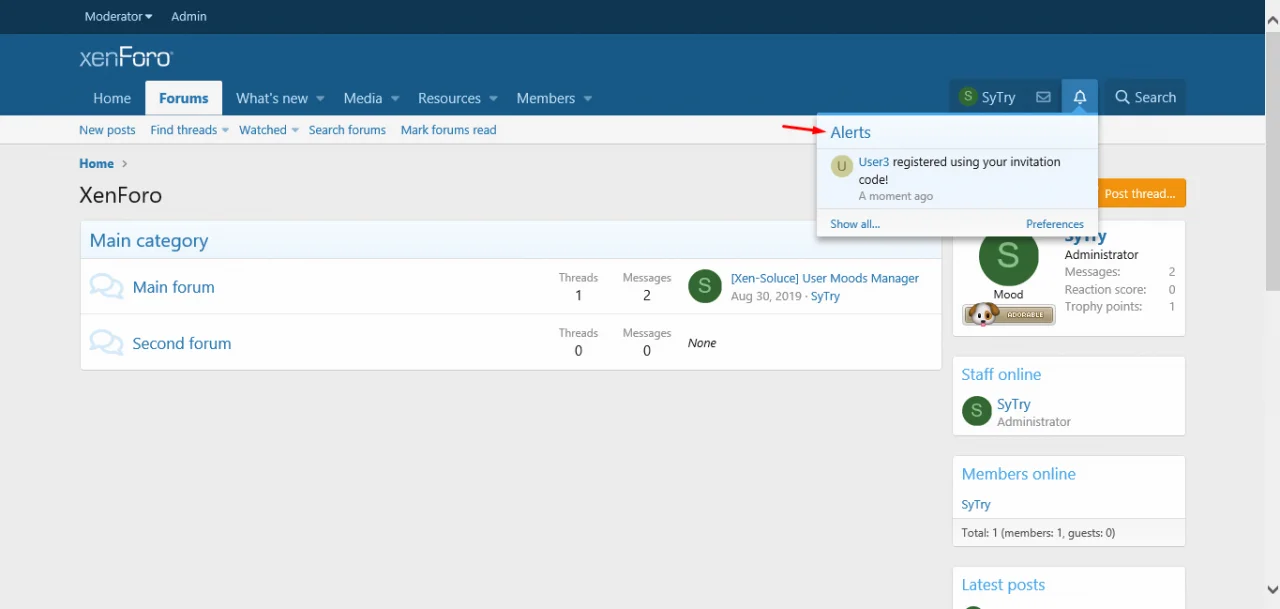Expand the Find threads submenu
This screenshot has height=609, width=1280.
pyautogui.click(x=225, y=131)
